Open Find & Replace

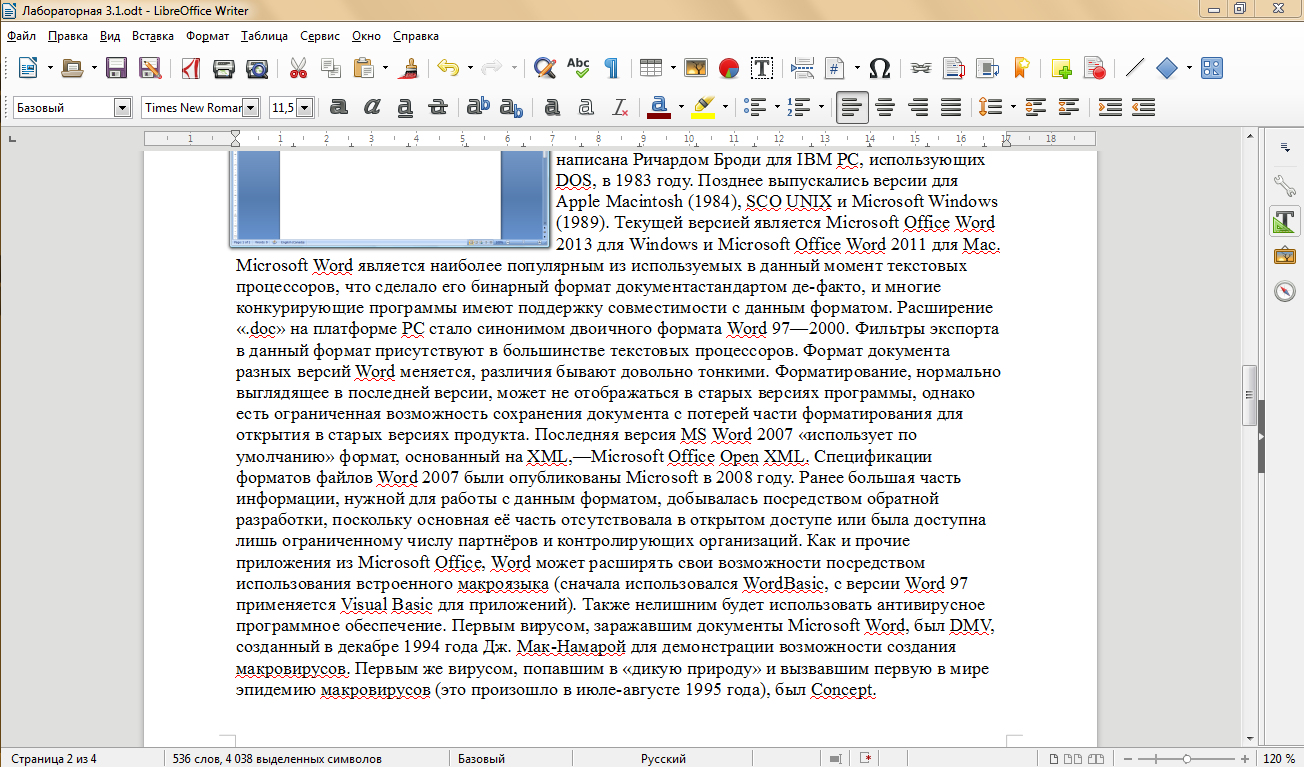544,68
